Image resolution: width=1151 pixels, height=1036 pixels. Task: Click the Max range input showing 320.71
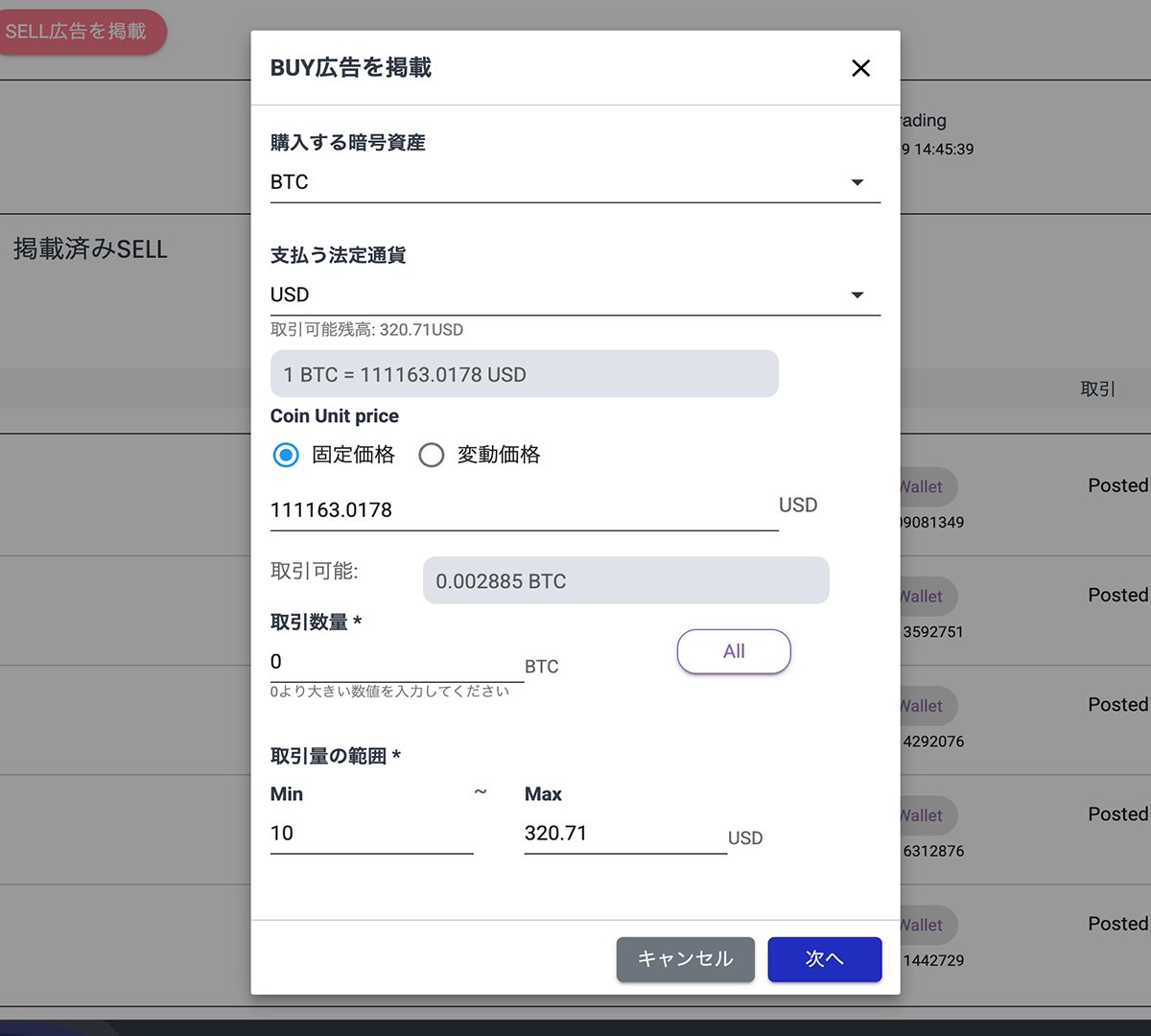(624, 834)
